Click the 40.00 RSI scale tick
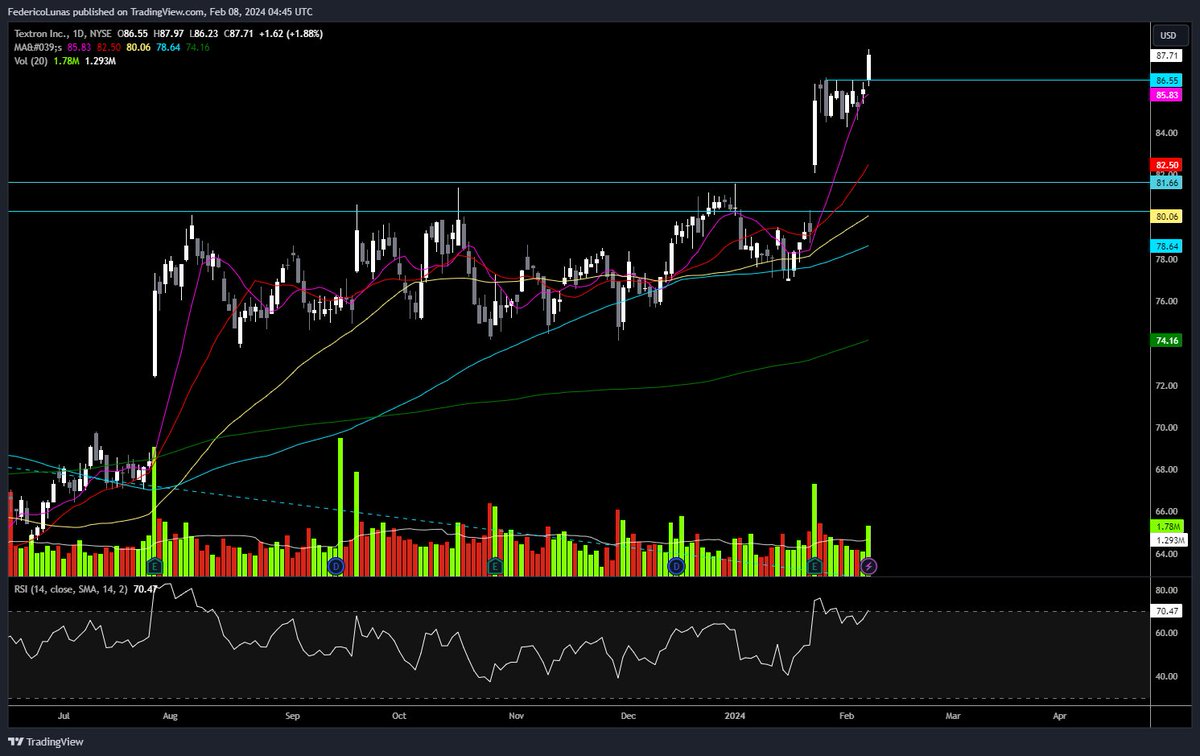Image resolution: width=1200 pixels, height=756 pixels. pos(1166,676)
